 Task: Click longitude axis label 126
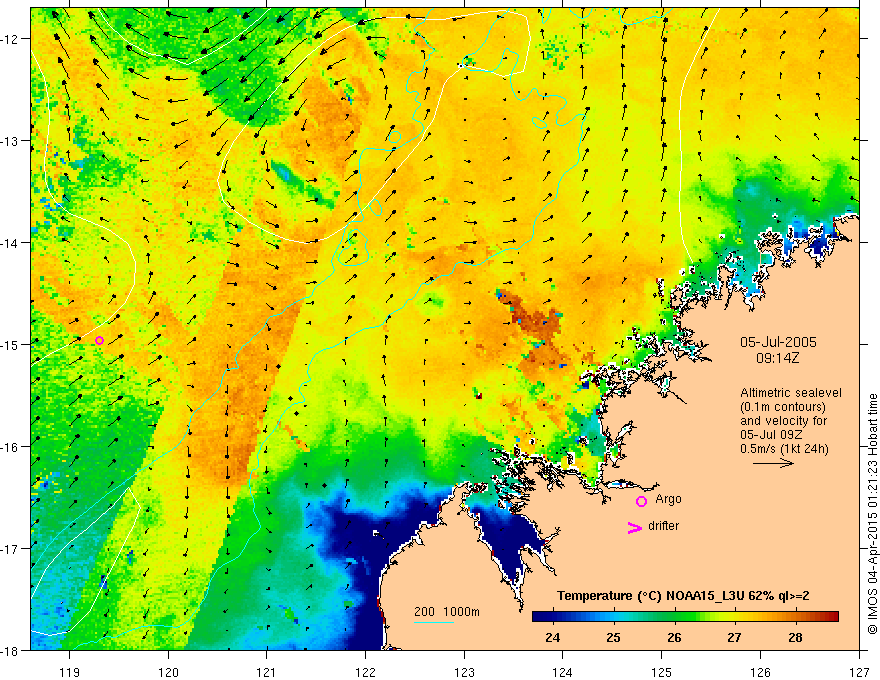pyautogui.click(x=760, y=672)
